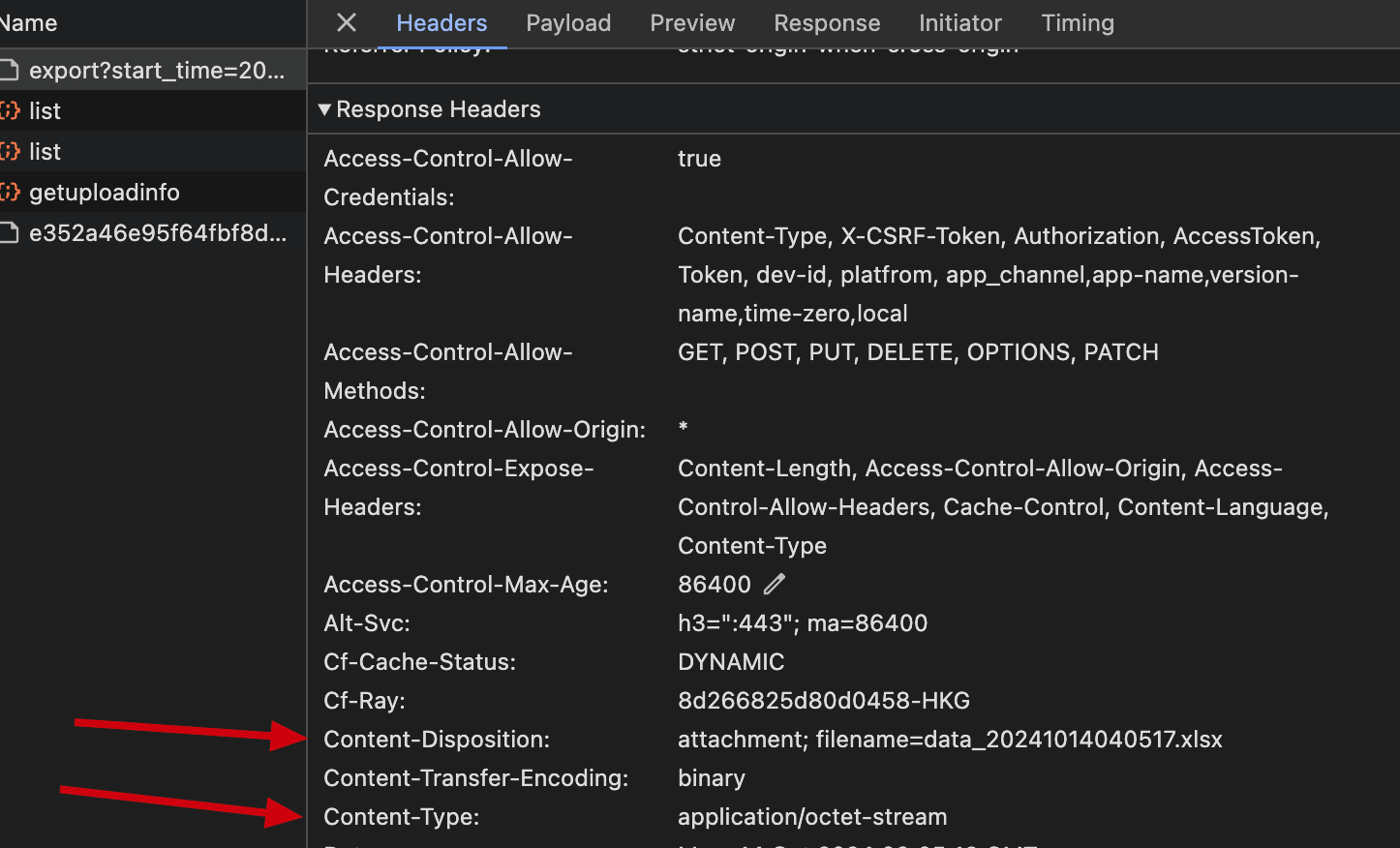Click the Content-Disposition header name
The image size is (1400, 848).
click(x=437, y=740)
